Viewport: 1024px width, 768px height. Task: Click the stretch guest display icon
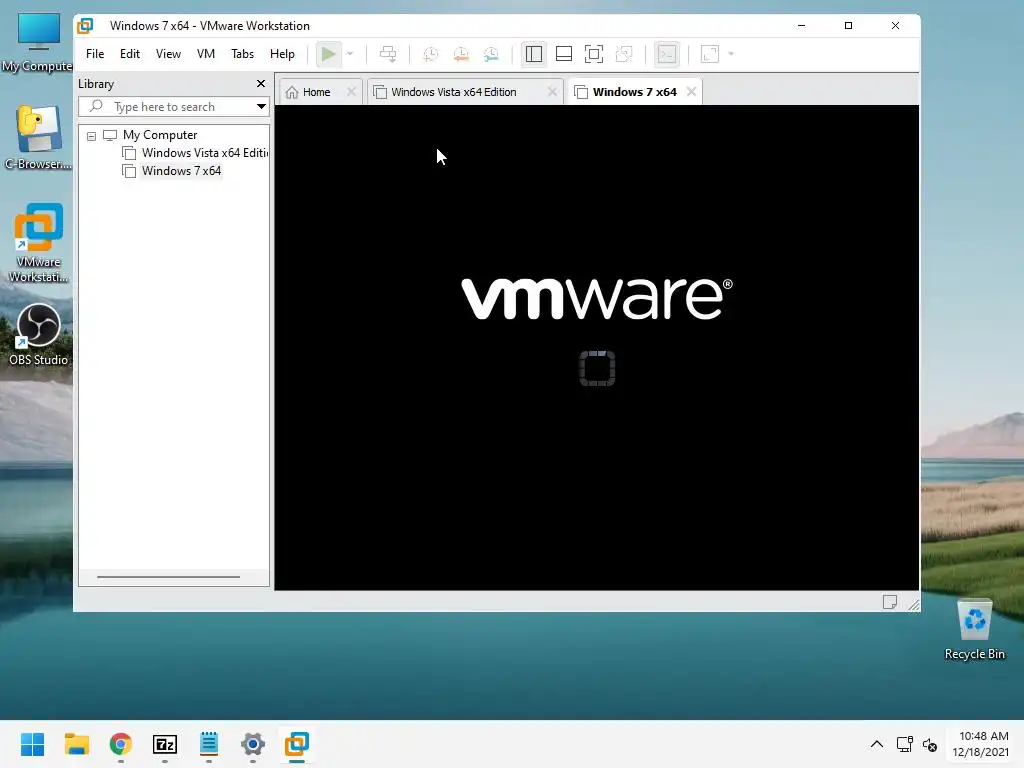point(709,54)
